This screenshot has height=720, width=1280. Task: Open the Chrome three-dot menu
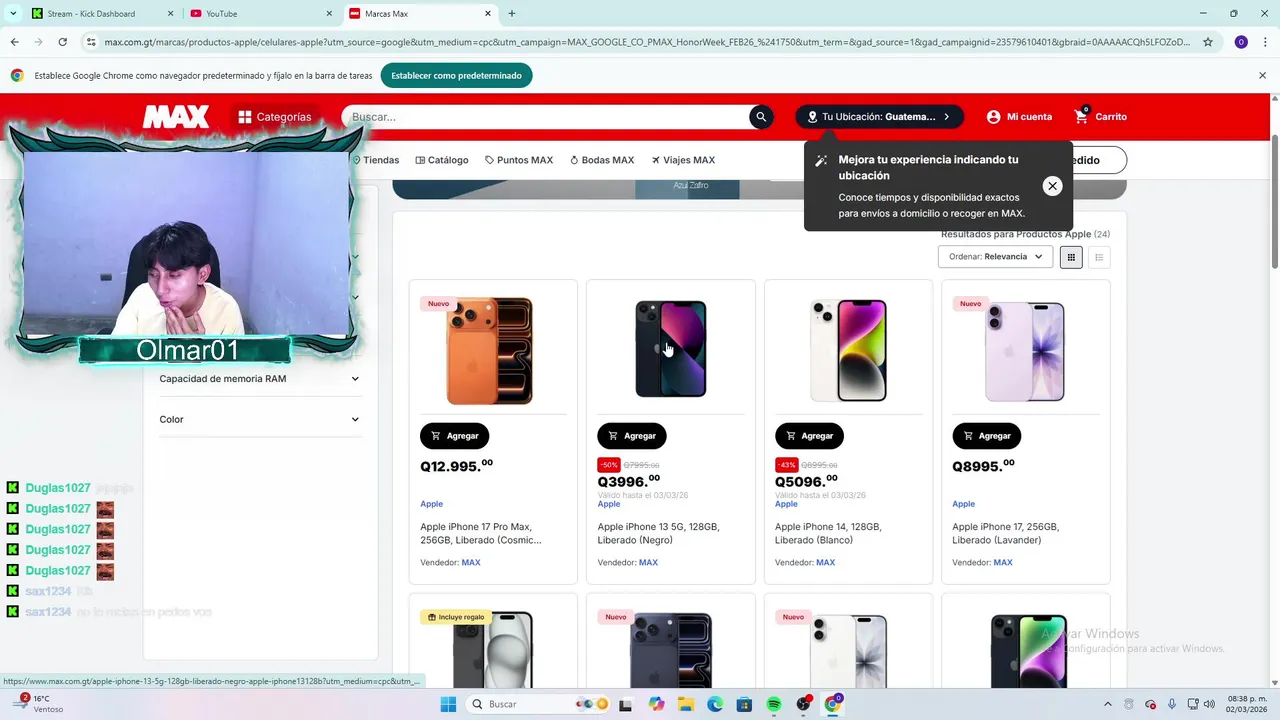click(1265, 42)
